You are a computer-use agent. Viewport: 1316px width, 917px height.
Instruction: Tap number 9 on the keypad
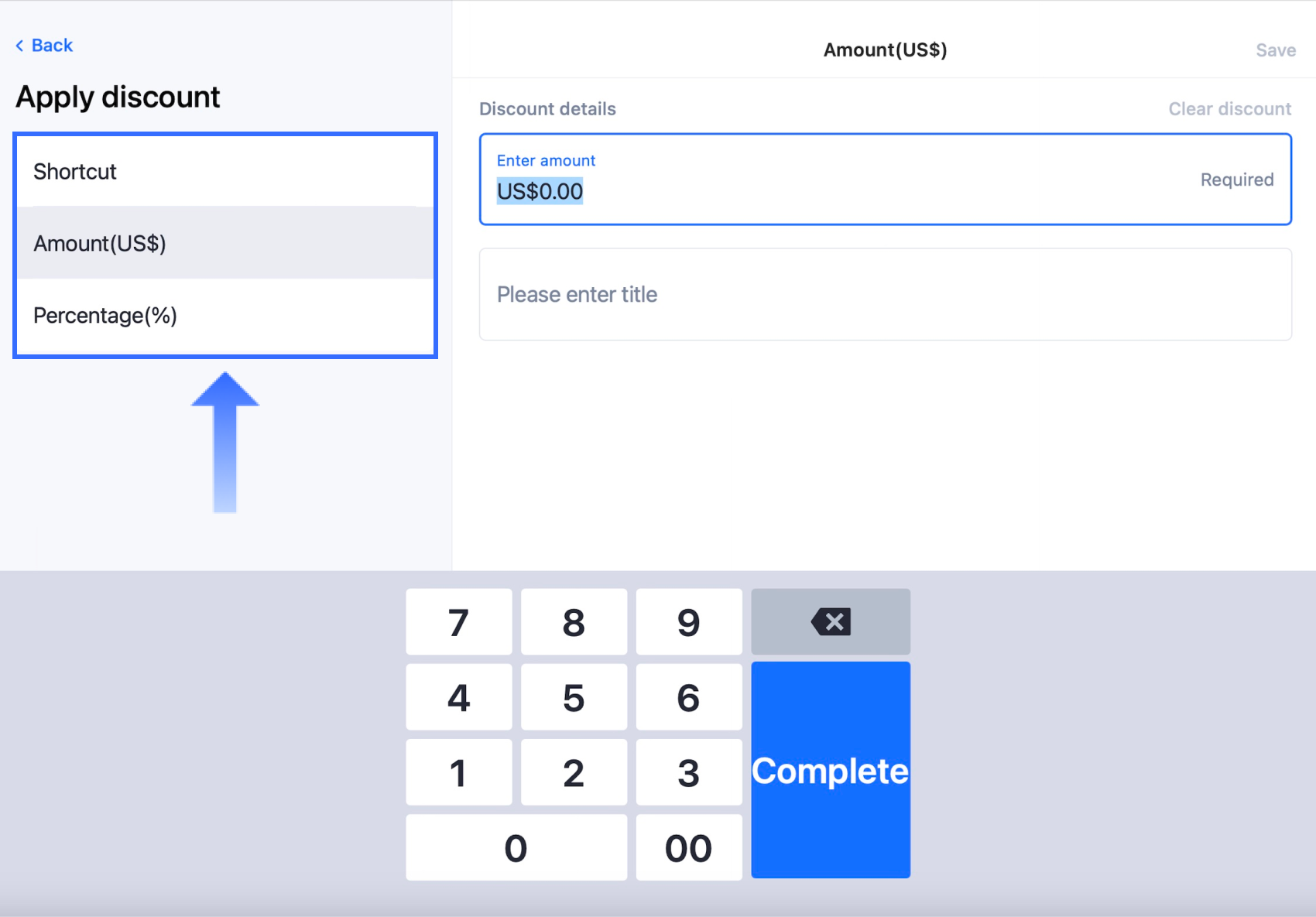(x=688, y=622)
